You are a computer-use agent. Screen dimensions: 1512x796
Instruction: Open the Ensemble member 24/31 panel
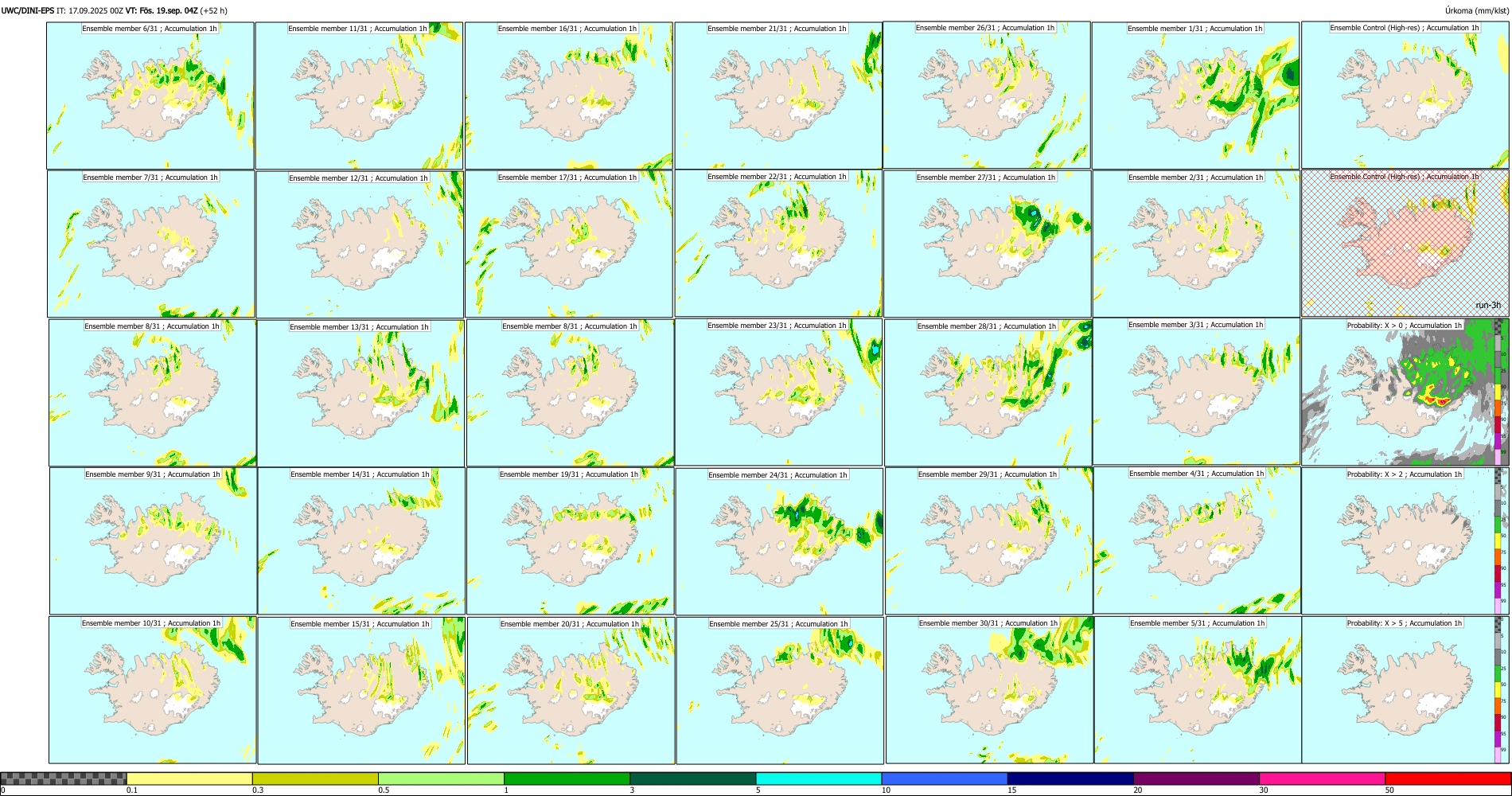tap(780, 542)
